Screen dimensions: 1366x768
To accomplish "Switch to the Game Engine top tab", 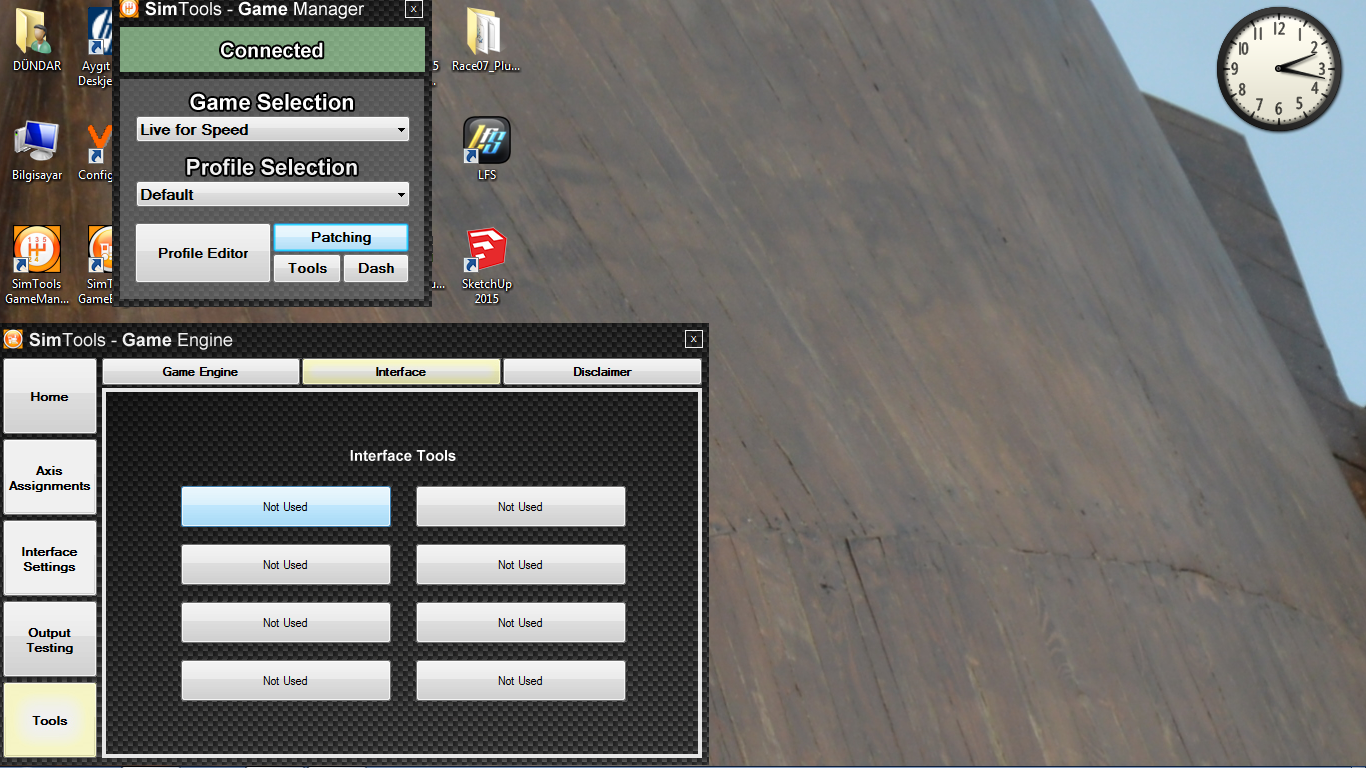I will tap(201, 371).
